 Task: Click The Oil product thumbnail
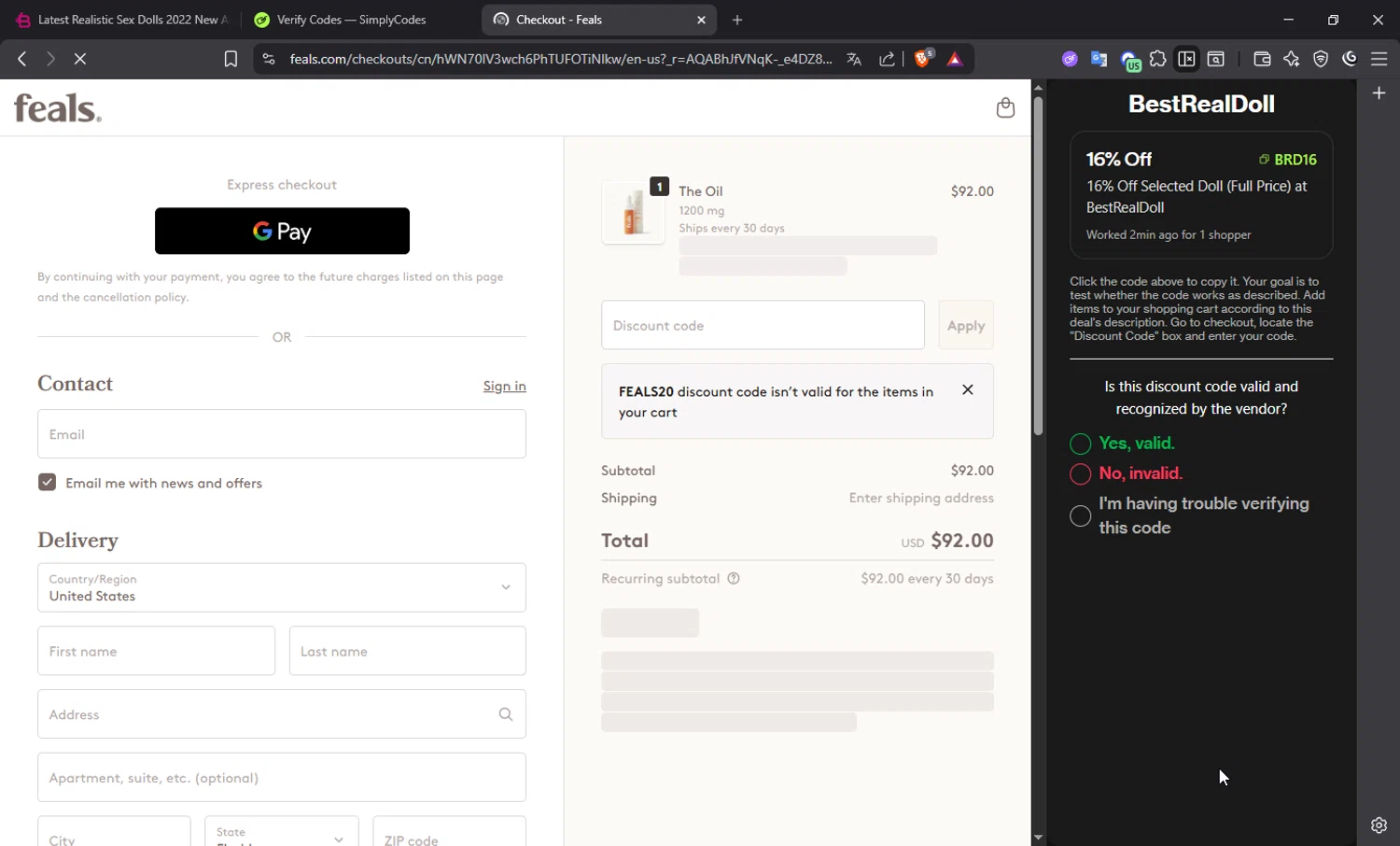click(634, 212)
